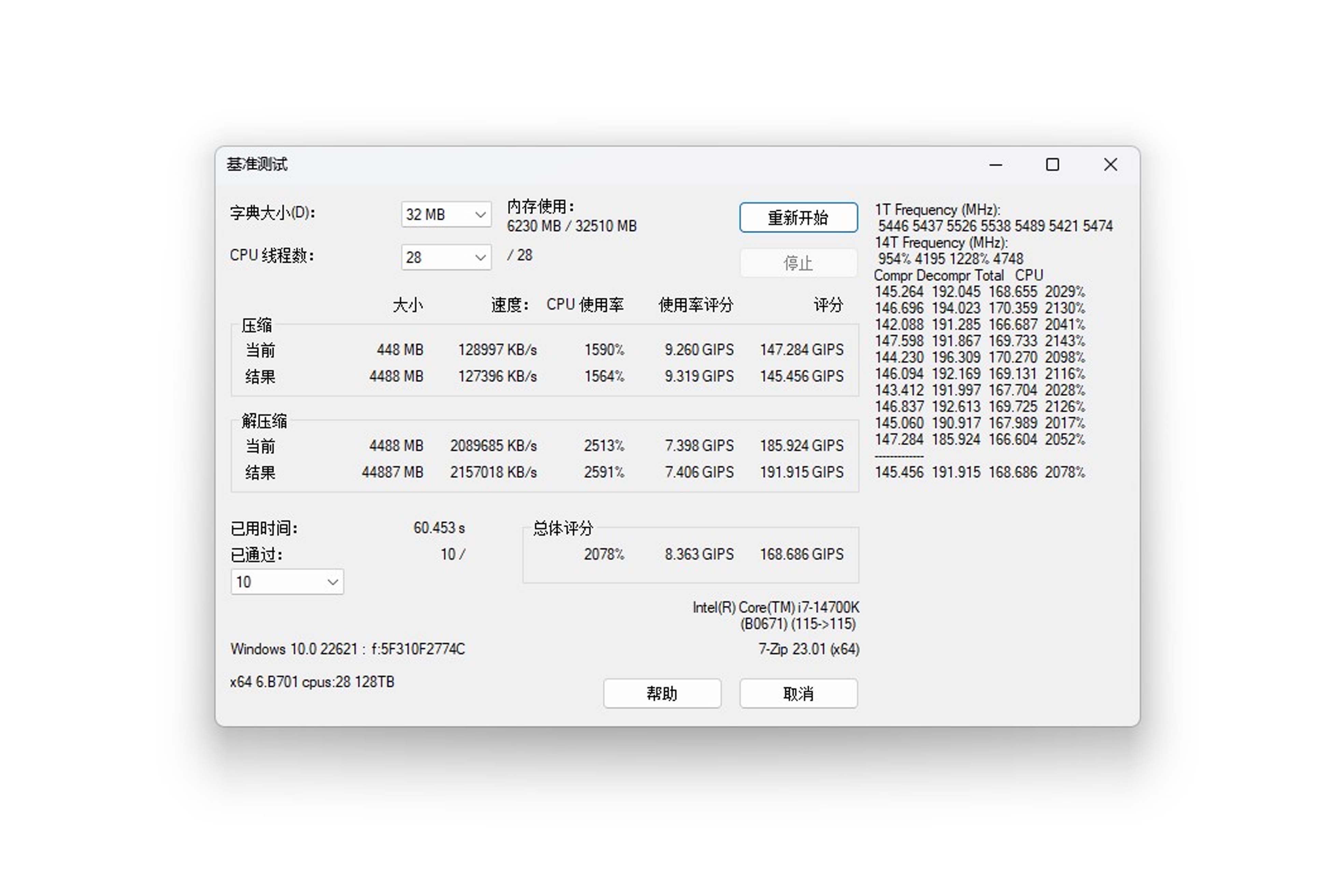
Task: Click compression current speed 128997 KB/s
Action: 497,350
